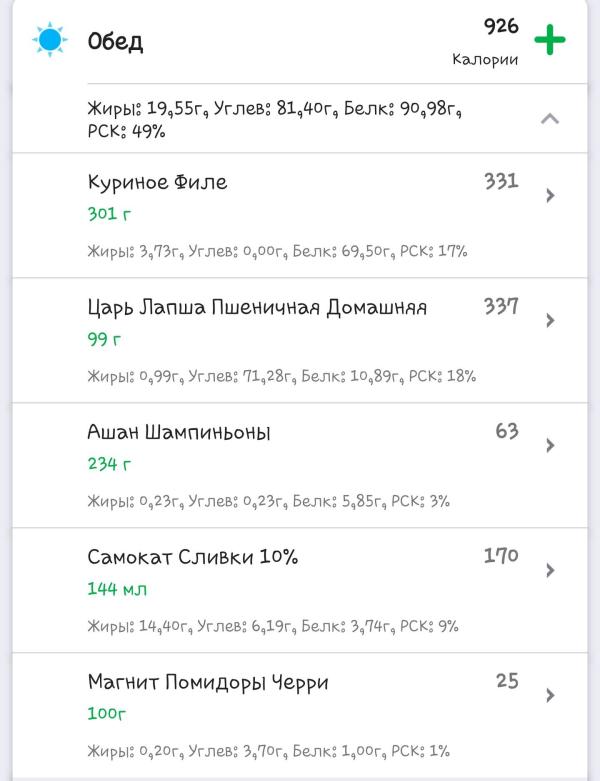Select the Магнит Помидоры Черри entry

(x=300, y=716)
